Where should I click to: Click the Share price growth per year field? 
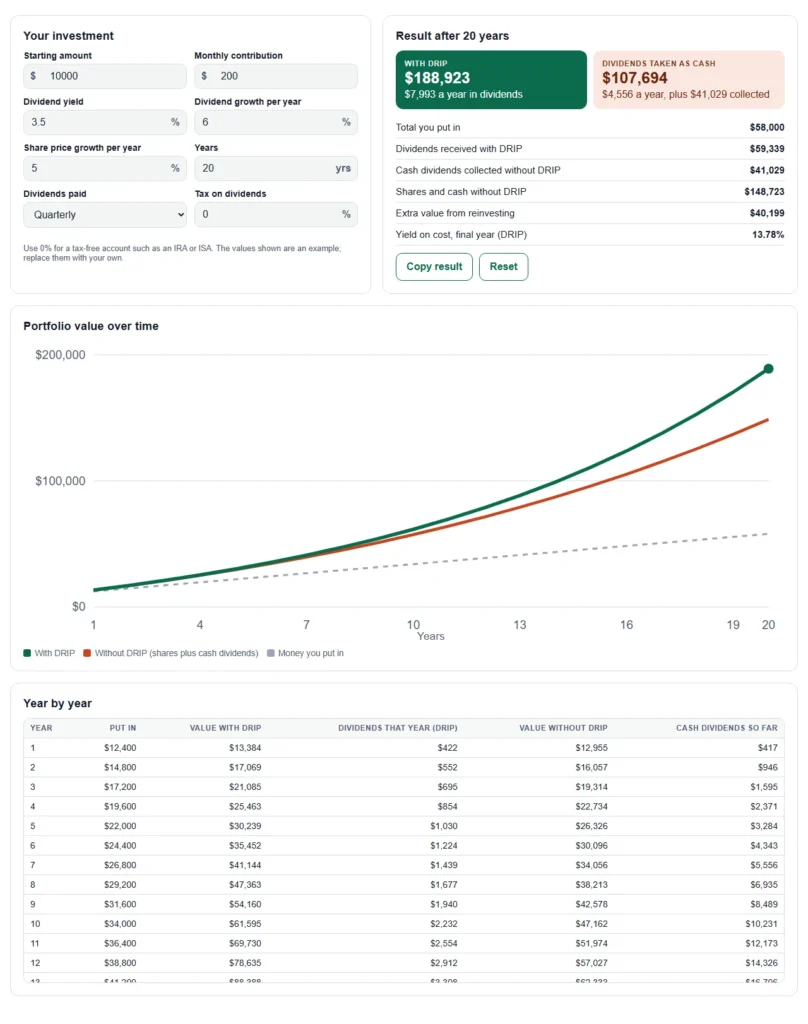click(105, 168)
